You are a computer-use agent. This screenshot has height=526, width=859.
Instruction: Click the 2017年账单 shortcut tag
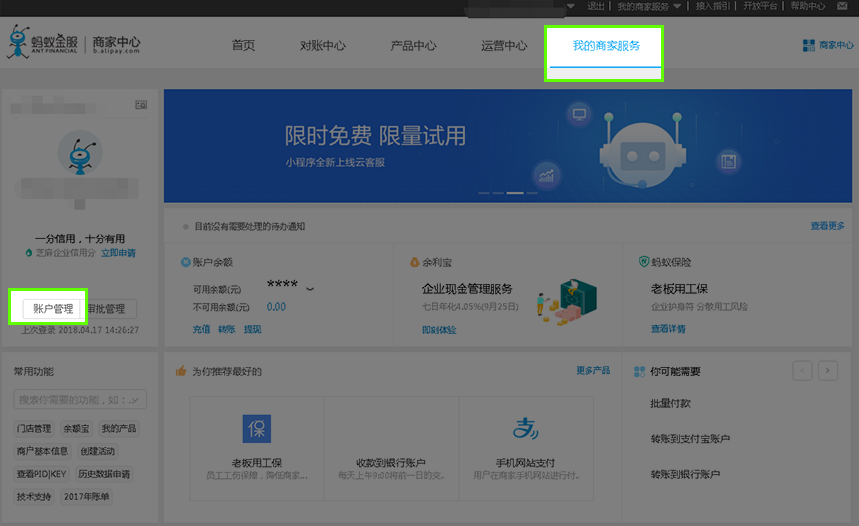coord(87,496)
